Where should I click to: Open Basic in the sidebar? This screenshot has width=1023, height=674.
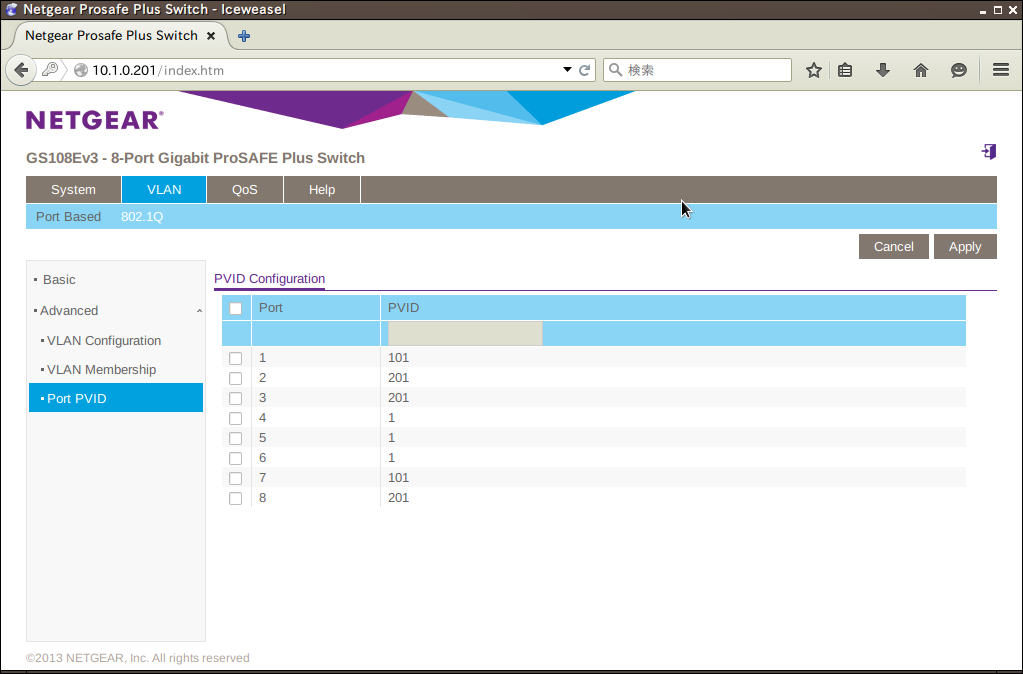59,279
